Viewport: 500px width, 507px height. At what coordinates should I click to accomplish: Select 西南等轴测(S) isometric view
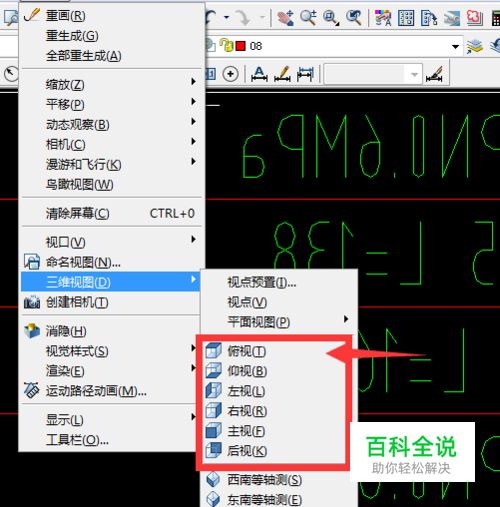tap(279, 480)
